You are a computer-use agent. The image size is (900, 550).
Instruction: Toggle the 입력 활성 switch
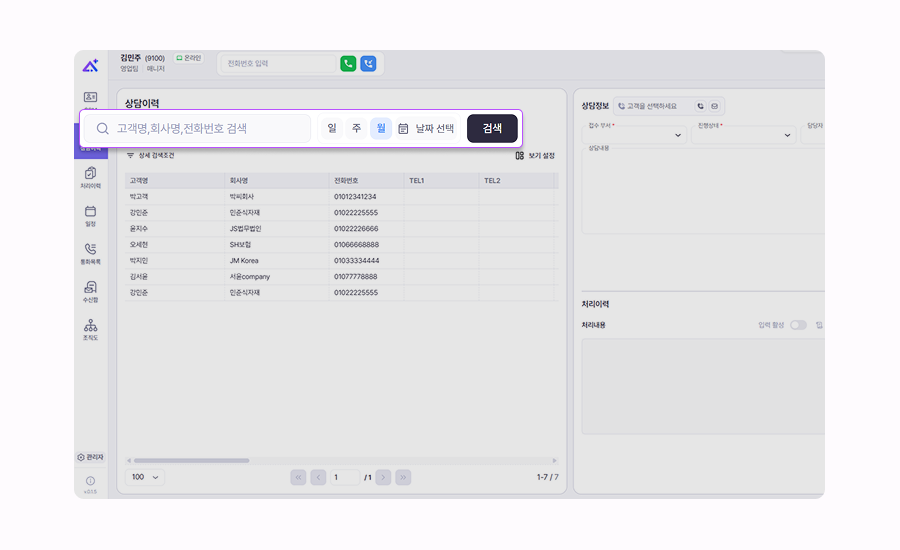pyautogui.click(x=798, y=325)
